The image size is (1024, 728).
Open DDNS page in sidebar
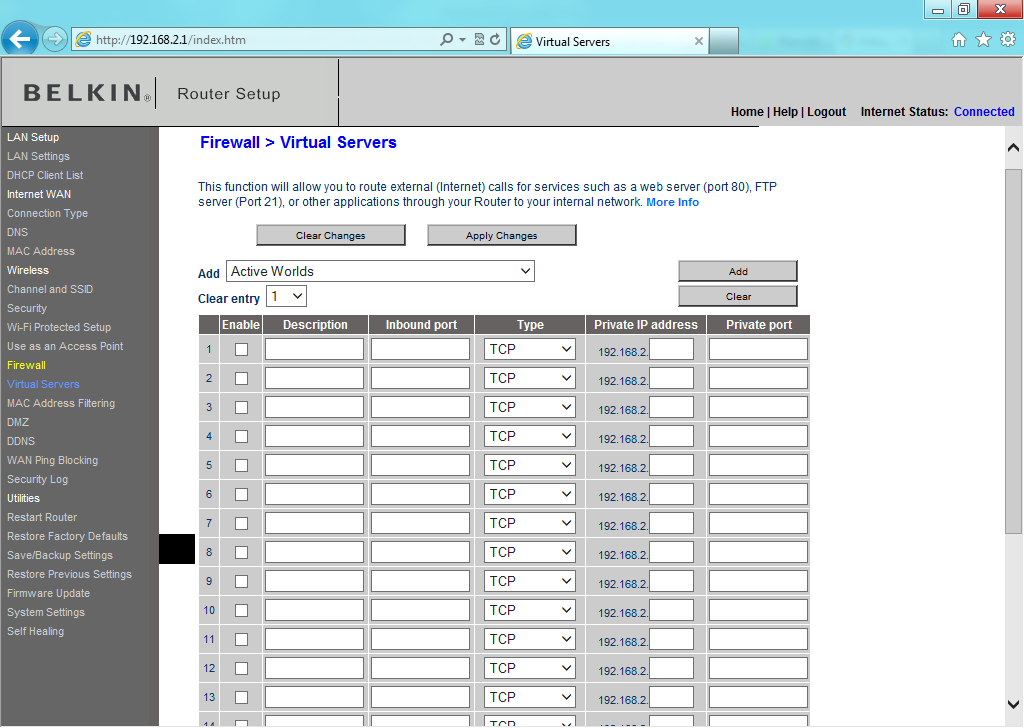21,441
